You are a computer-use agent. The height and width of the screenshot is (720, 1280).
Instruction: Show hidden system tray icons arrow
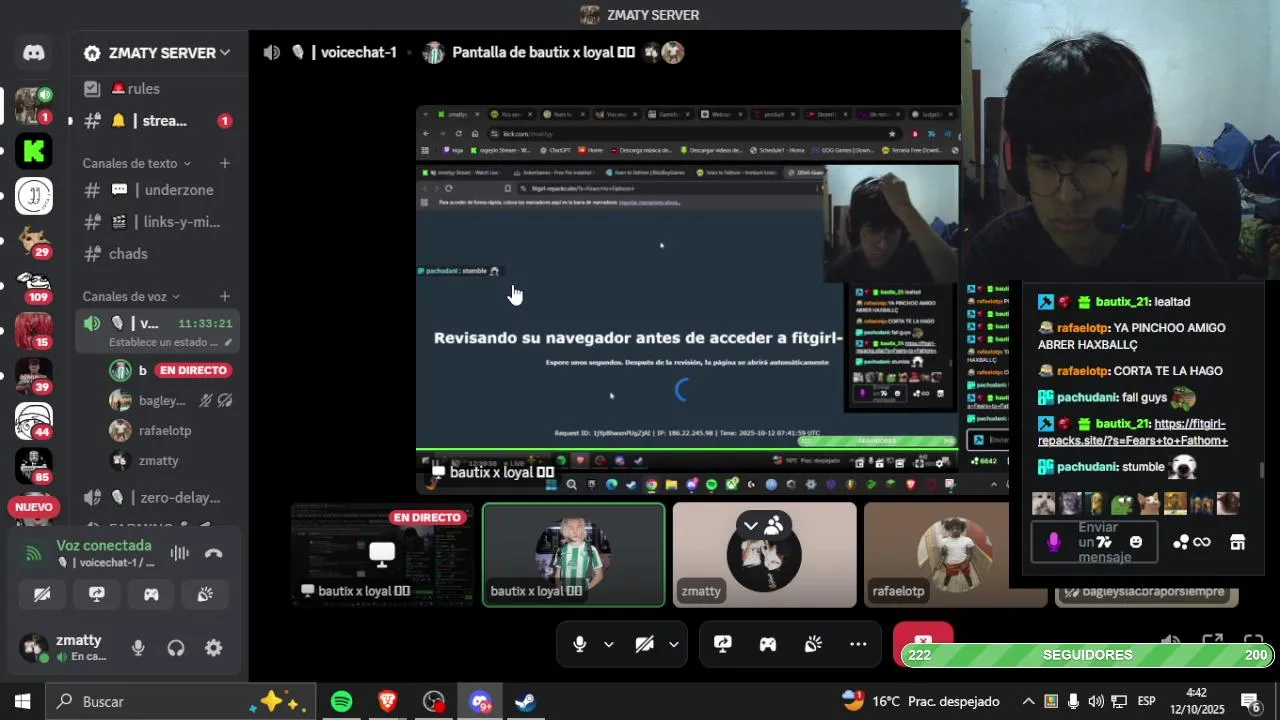point(1028,702)
